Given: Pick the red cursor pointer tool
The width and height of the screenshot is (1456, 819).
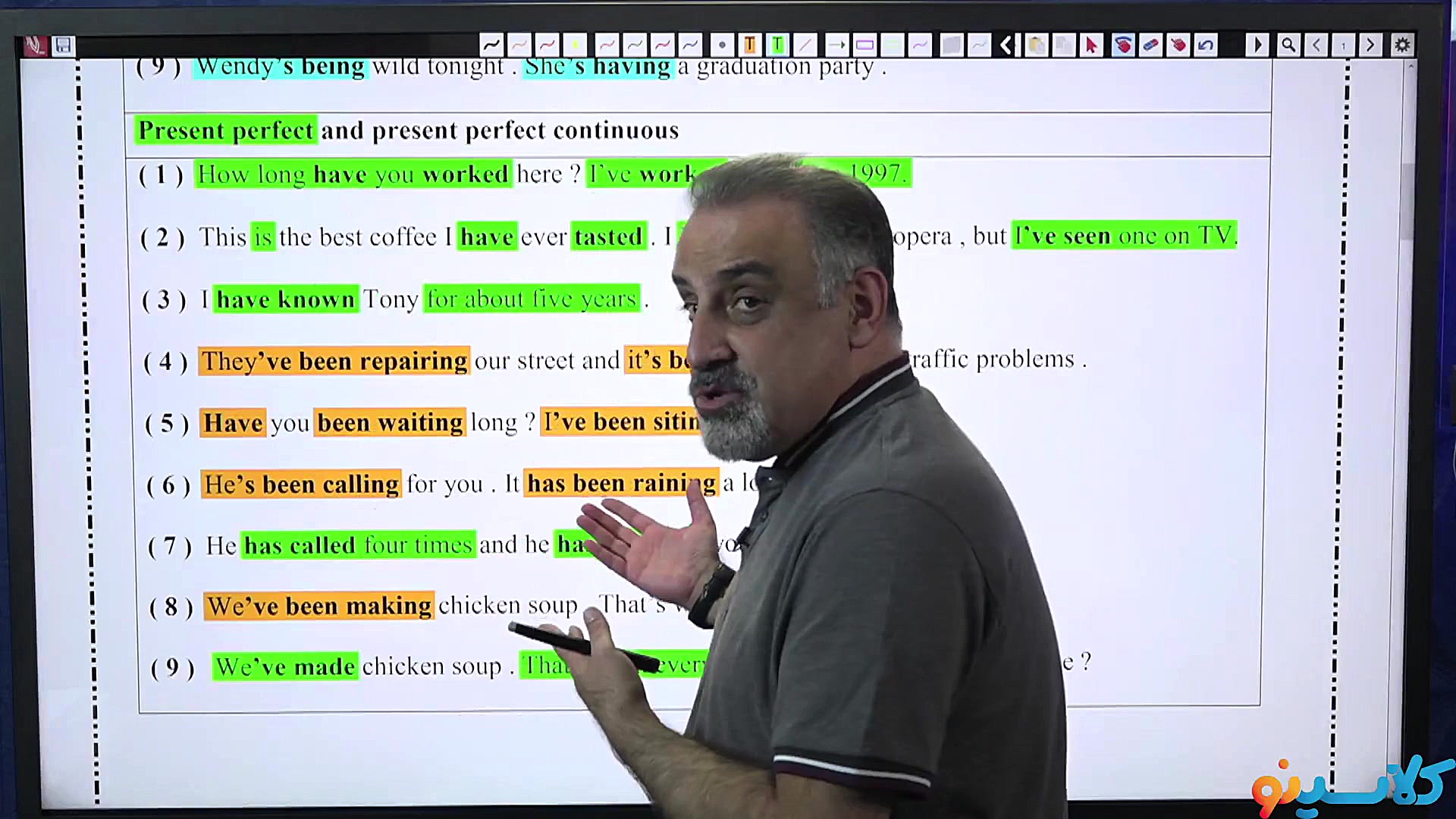Looking at the screenshot, I should coord(1091,45).
